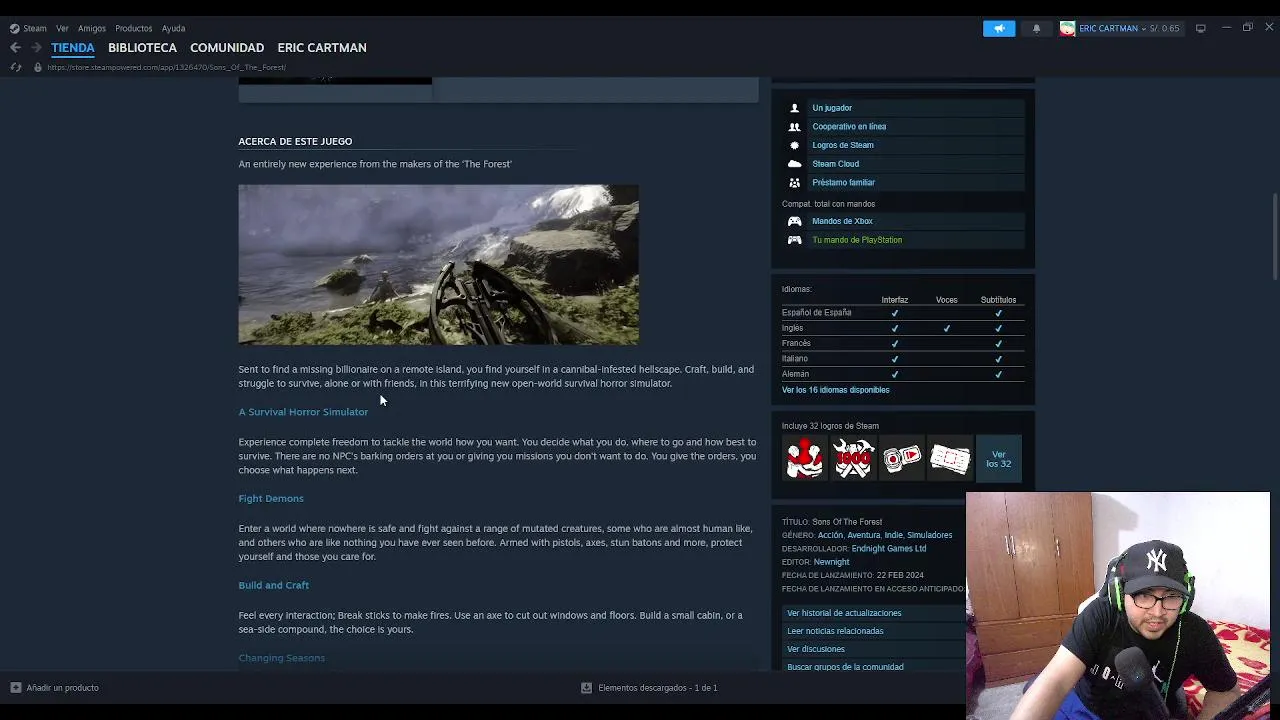The height and width of the screenshot is (720, 1280).
Task: Click the Changing Seasons heading
Action: [281, 658]
